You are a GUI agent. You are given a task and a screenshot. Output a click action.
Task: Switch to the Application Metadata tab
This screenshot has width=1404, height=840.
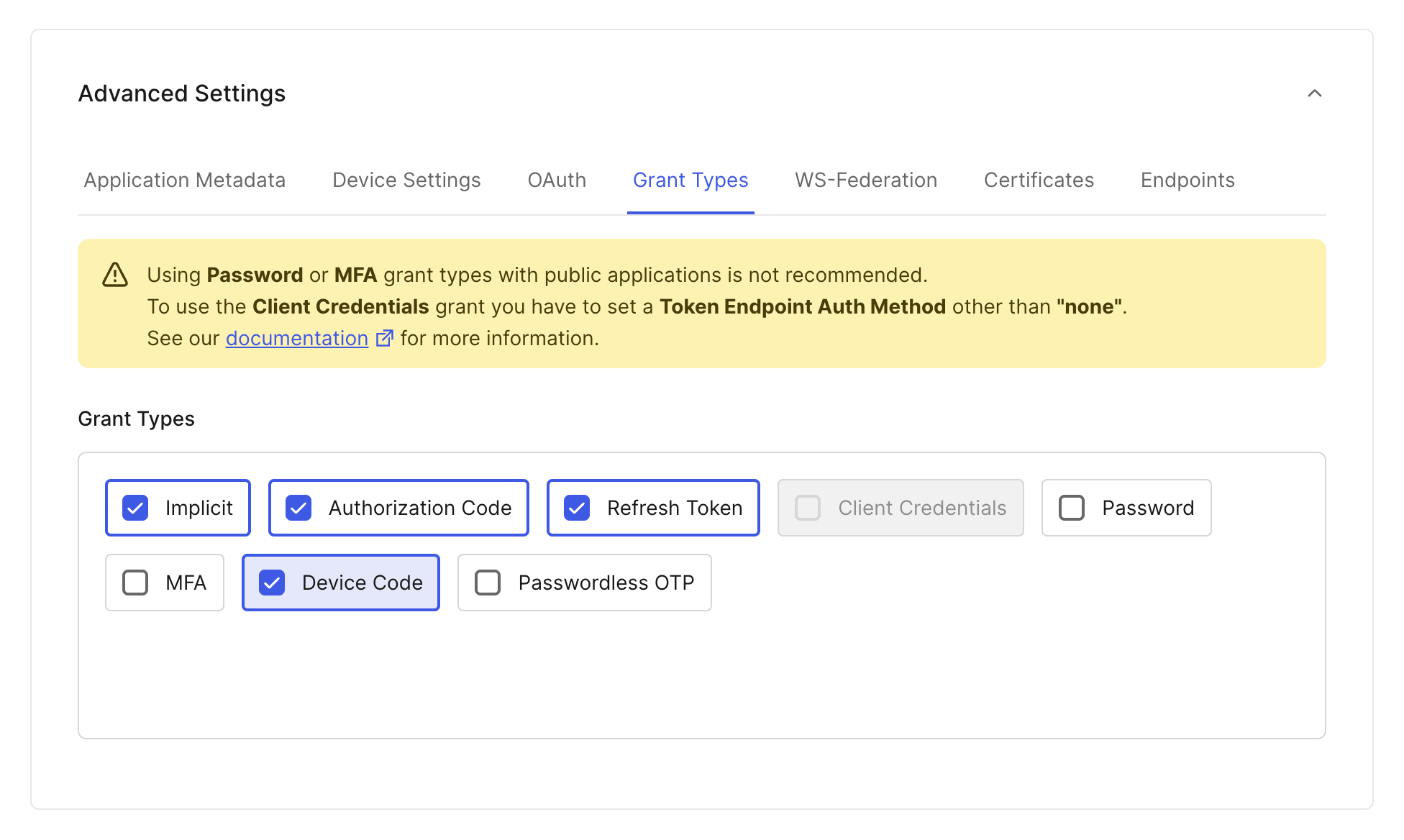coord(185,180)
